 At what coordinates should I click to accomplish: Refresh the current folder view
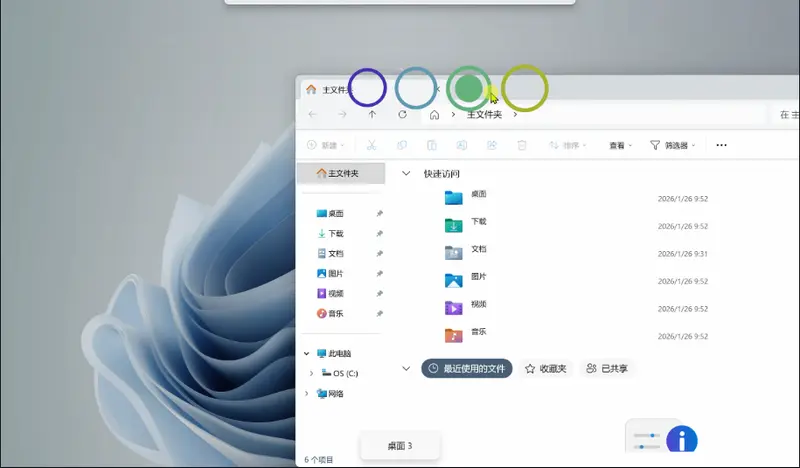pyautogui.click(x=403, y=114)
